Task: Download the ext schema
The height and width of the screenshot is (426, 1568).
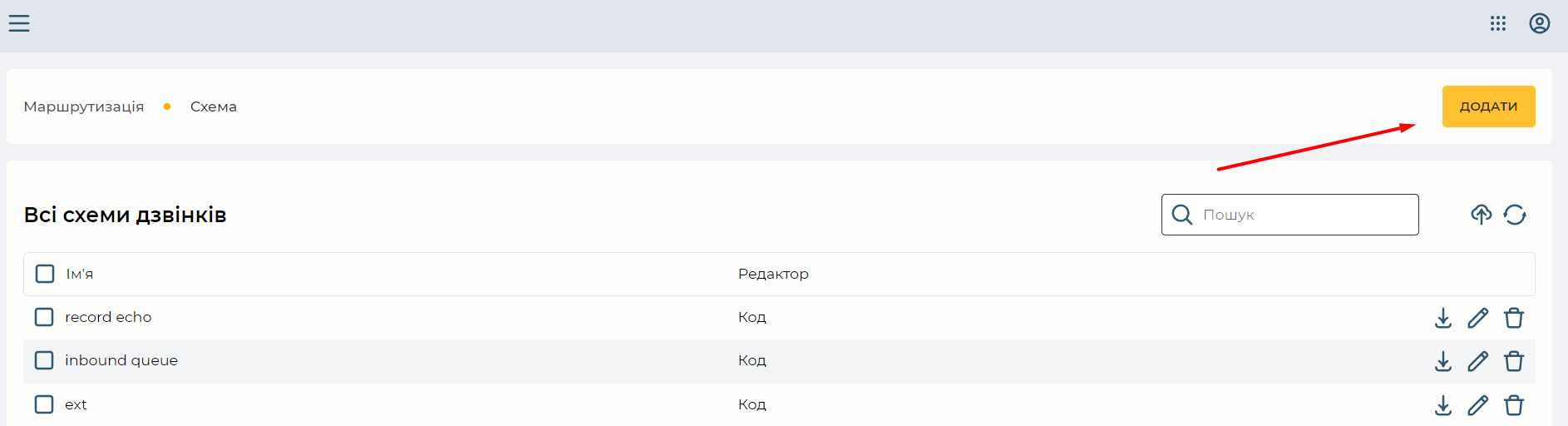Action: 1443,405
